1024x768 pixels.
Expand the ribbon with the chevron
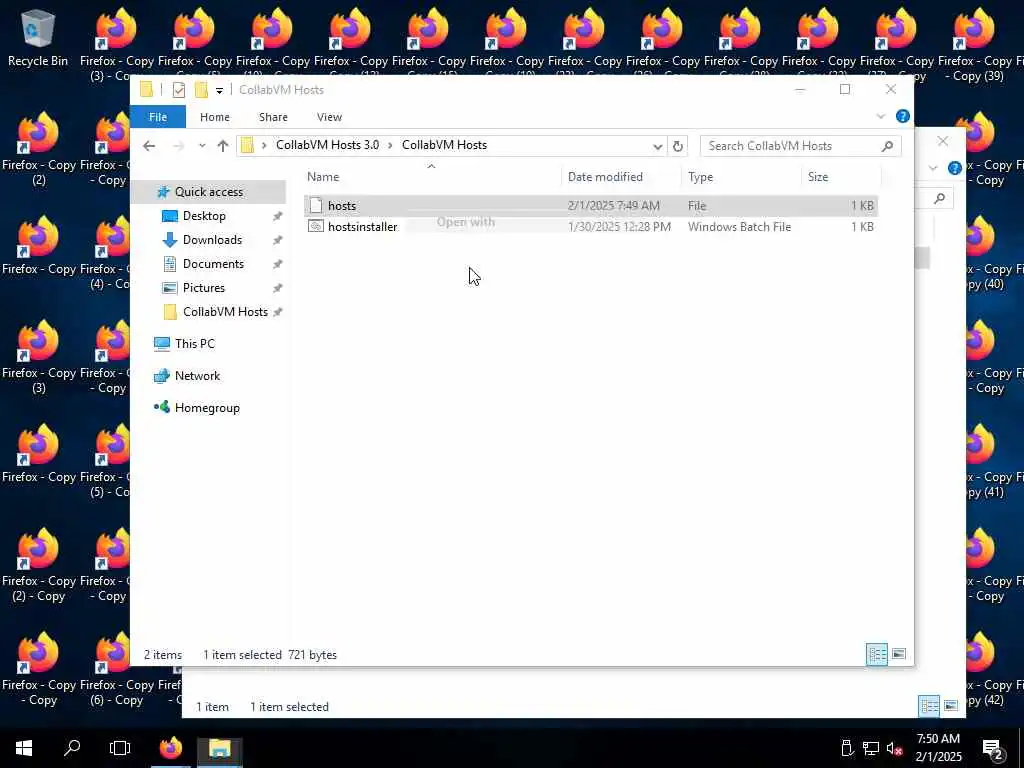[x=880, y=117]
